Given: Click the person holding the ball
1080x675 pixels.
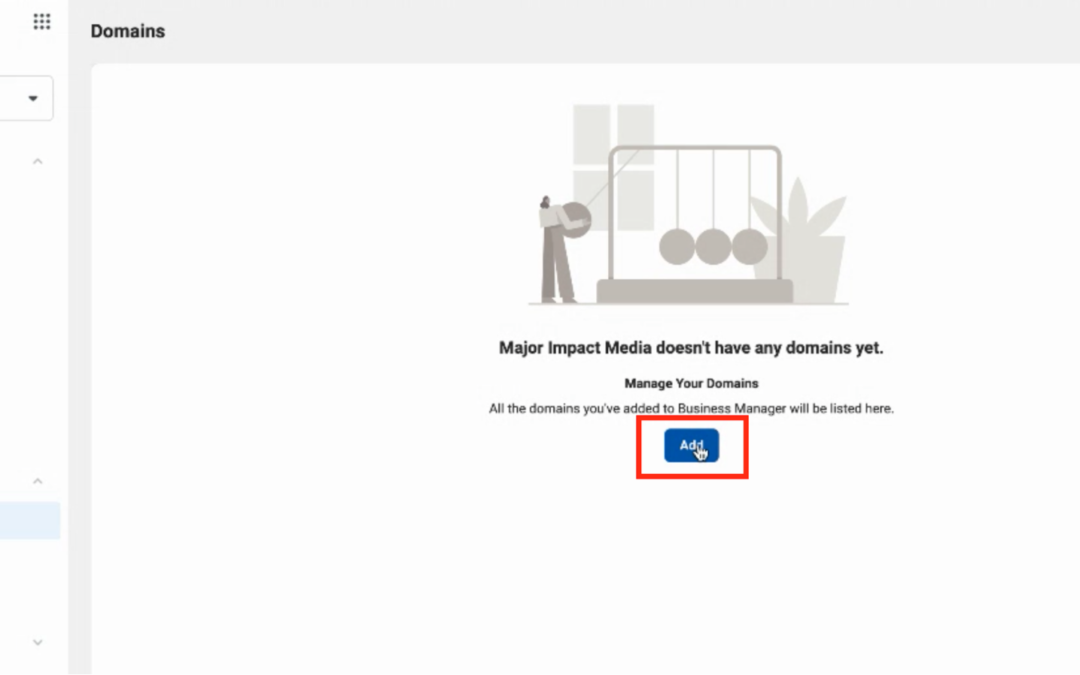Looking at the screenshot, I should [x=555, y=250].
